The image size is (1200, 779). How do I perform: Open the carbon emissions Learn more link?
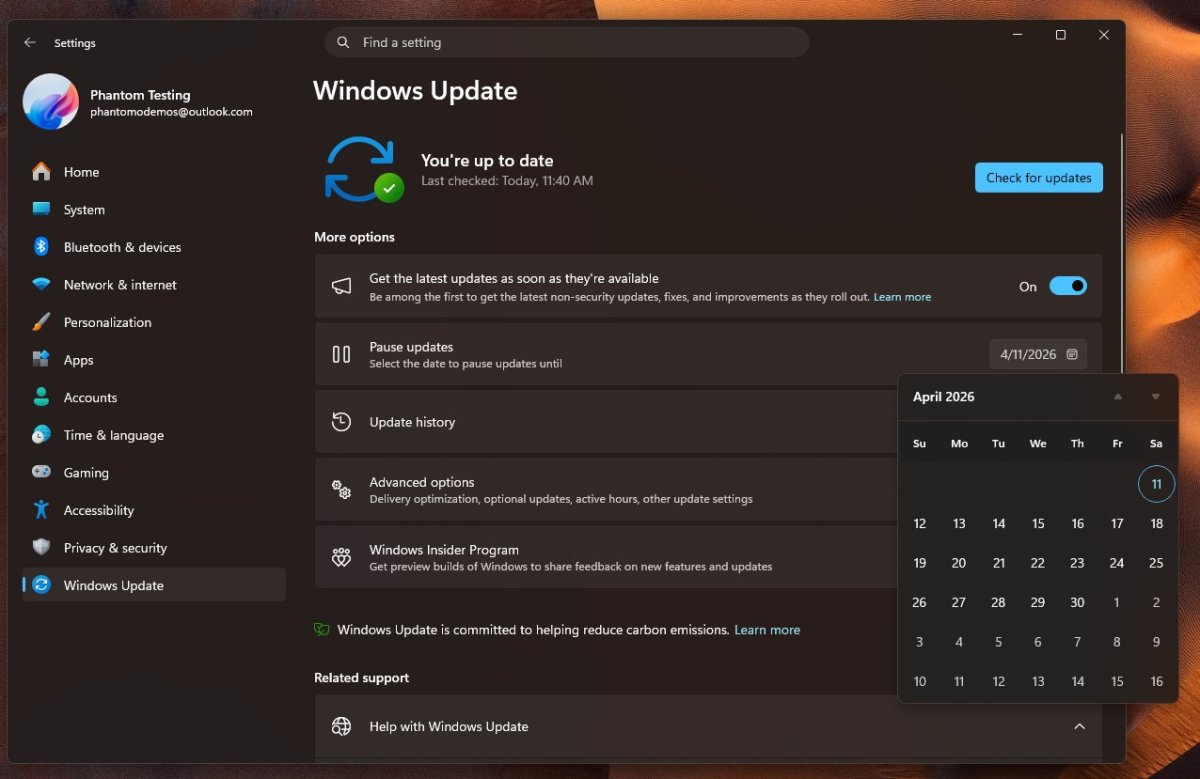767,630
